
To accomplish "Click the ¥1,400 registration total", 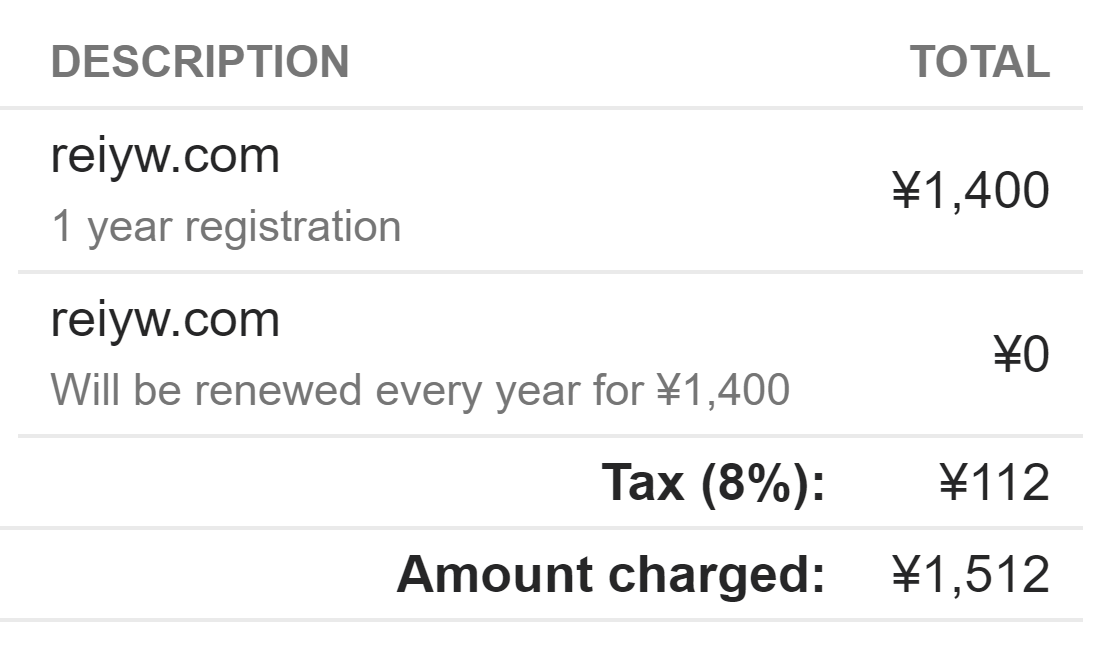I will (x=970, y=191).
